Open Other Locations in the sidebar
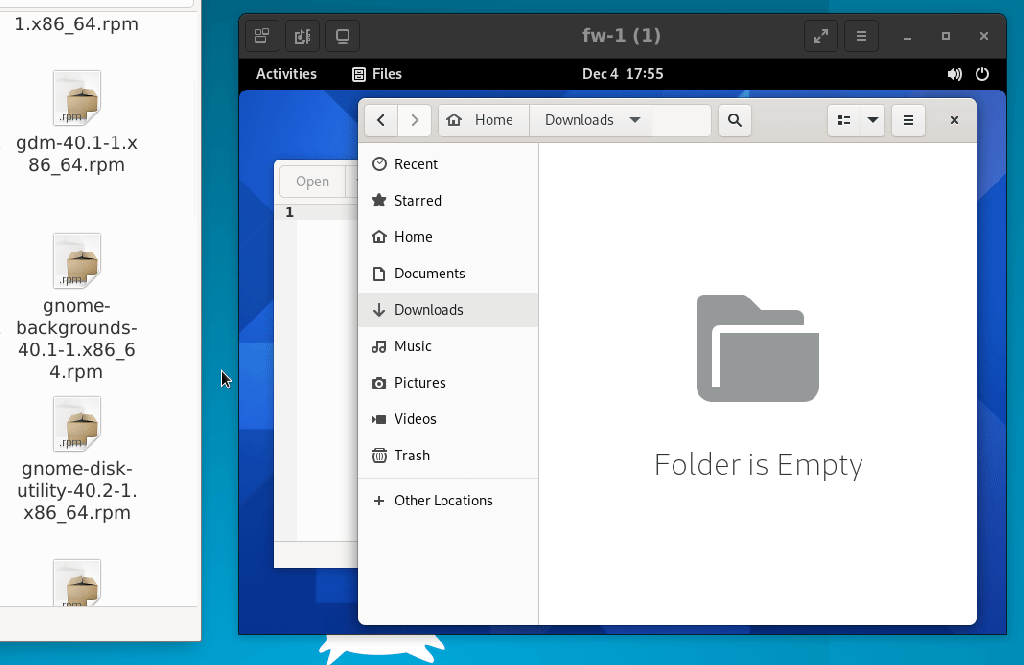Viewport: 1024px width, 665px height. 442,500
